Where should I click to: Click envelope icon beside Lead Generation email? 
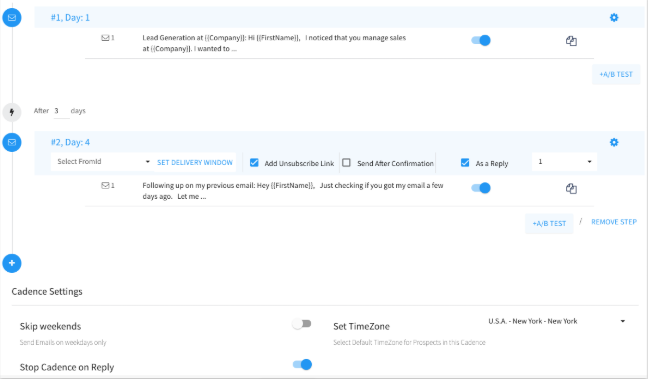pos(105,38)
